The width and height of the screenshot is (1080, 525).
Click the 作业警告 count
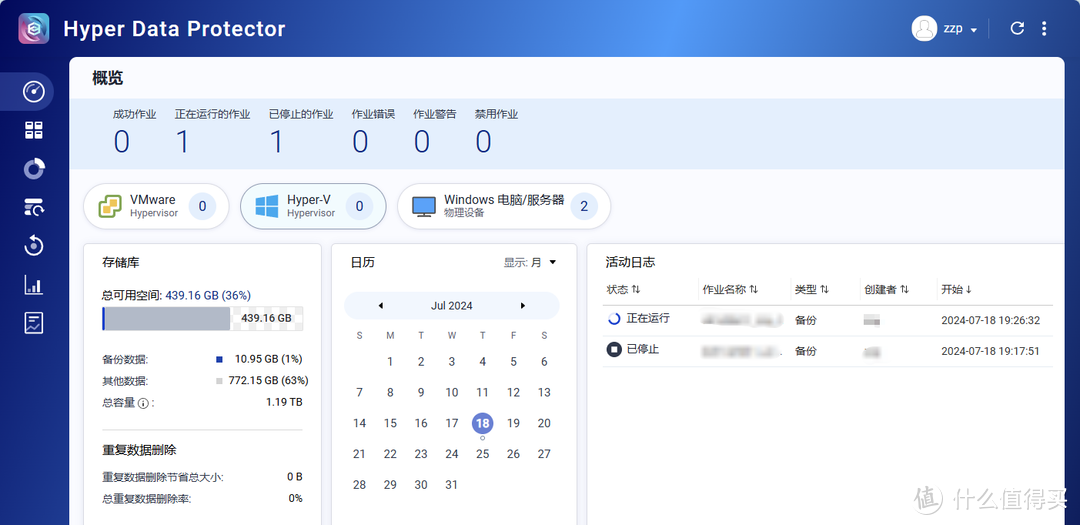pyautogui.click(x=422, y=142)
